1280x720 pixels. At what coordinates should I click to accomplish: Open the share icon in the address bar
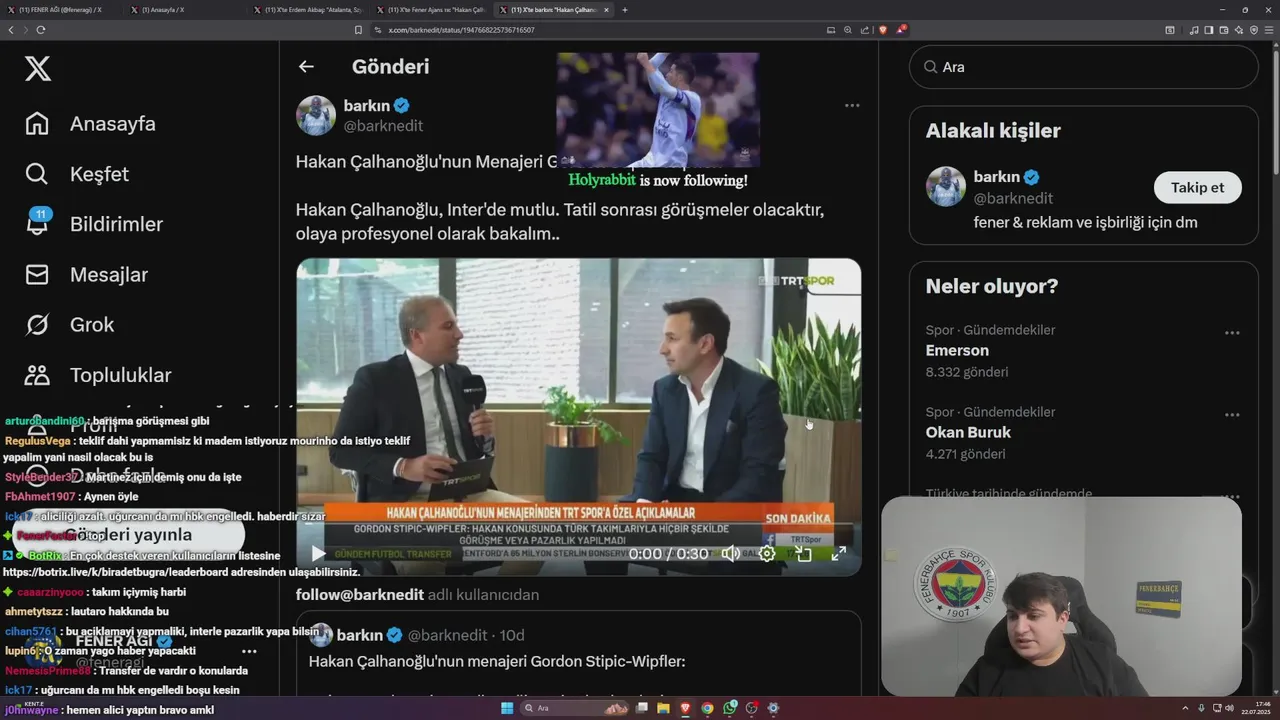pos(864,30)
